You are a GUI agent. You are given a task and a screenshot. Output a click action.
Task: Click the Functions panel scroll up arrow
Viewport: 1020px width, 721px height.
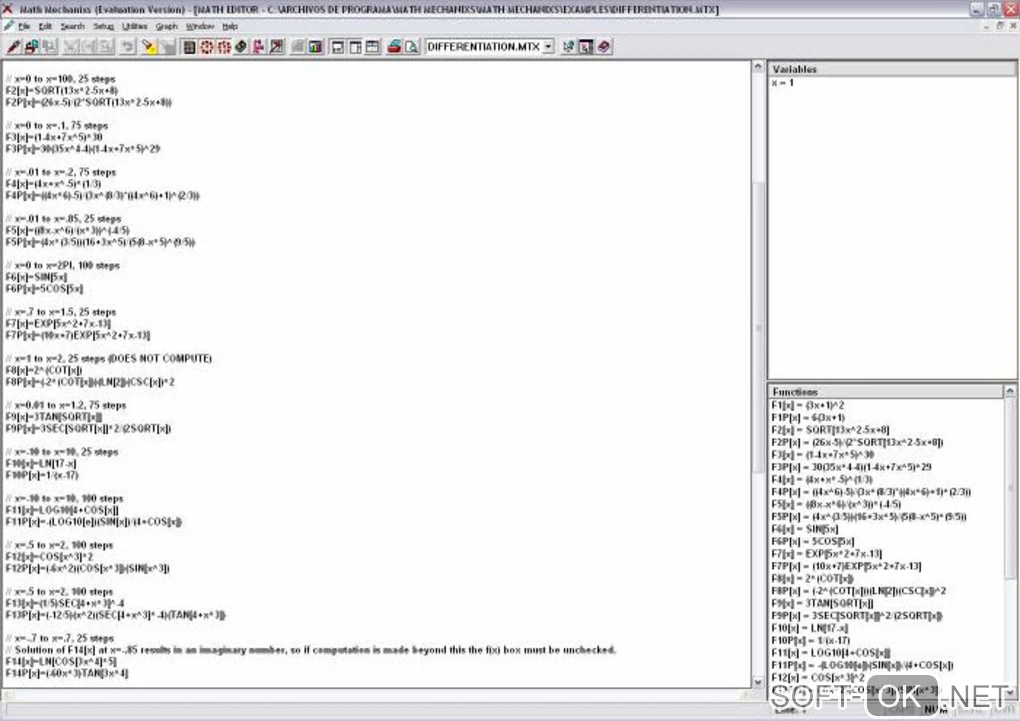click(1010, 391)
